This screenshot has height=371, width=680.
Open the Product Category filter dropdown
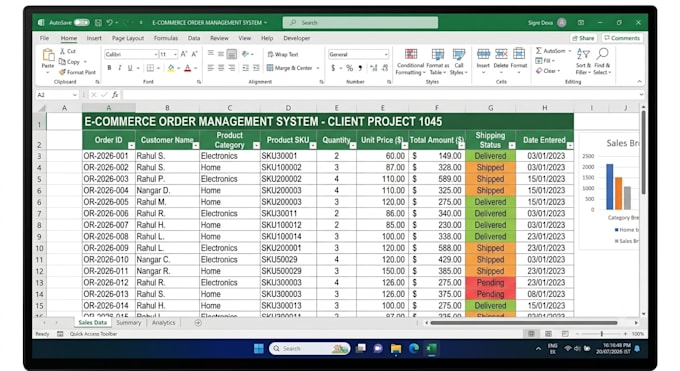(256, 146)
